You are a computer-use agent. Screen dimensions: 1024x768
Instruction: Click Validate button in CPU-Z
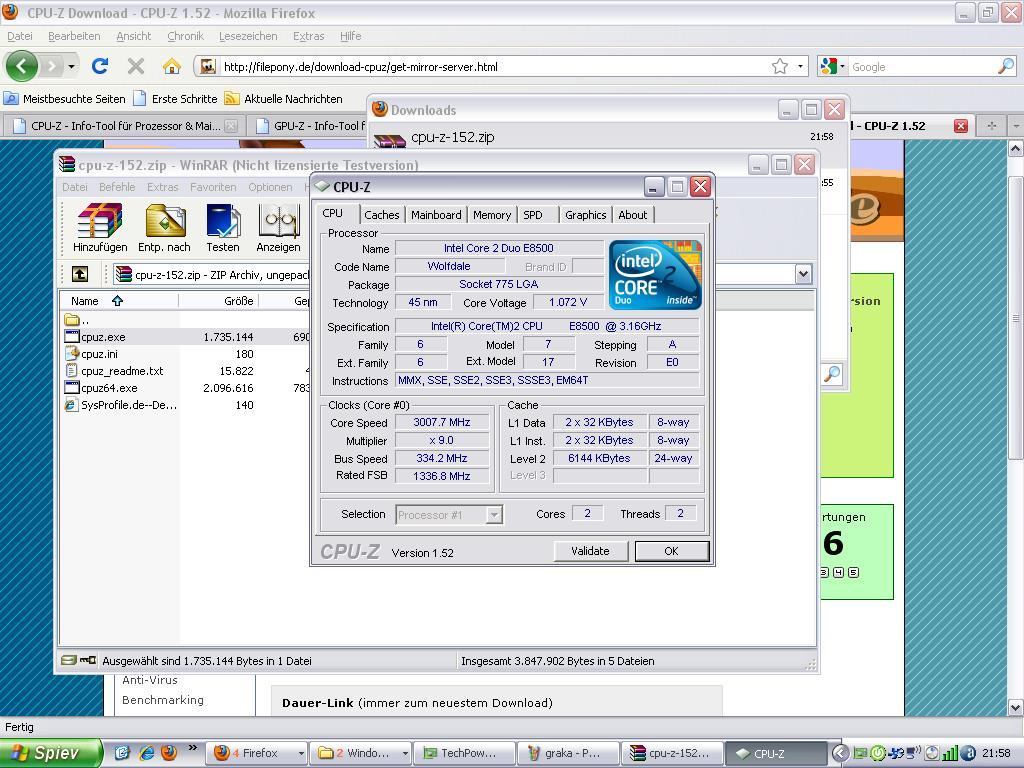pos(590,551)
